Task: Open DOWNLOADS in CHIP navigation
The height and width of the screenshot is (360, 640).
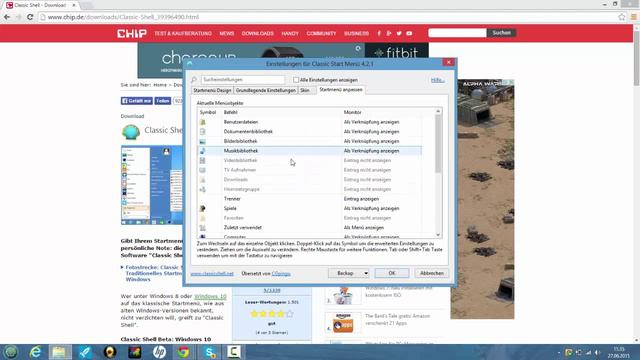Action: 258,33
